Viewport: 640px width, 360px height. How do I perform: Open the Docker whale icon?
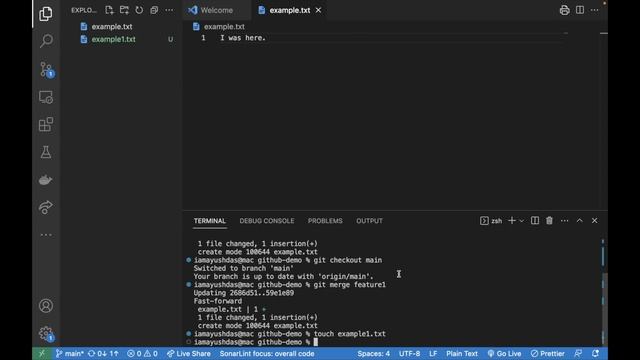(46, 180)
